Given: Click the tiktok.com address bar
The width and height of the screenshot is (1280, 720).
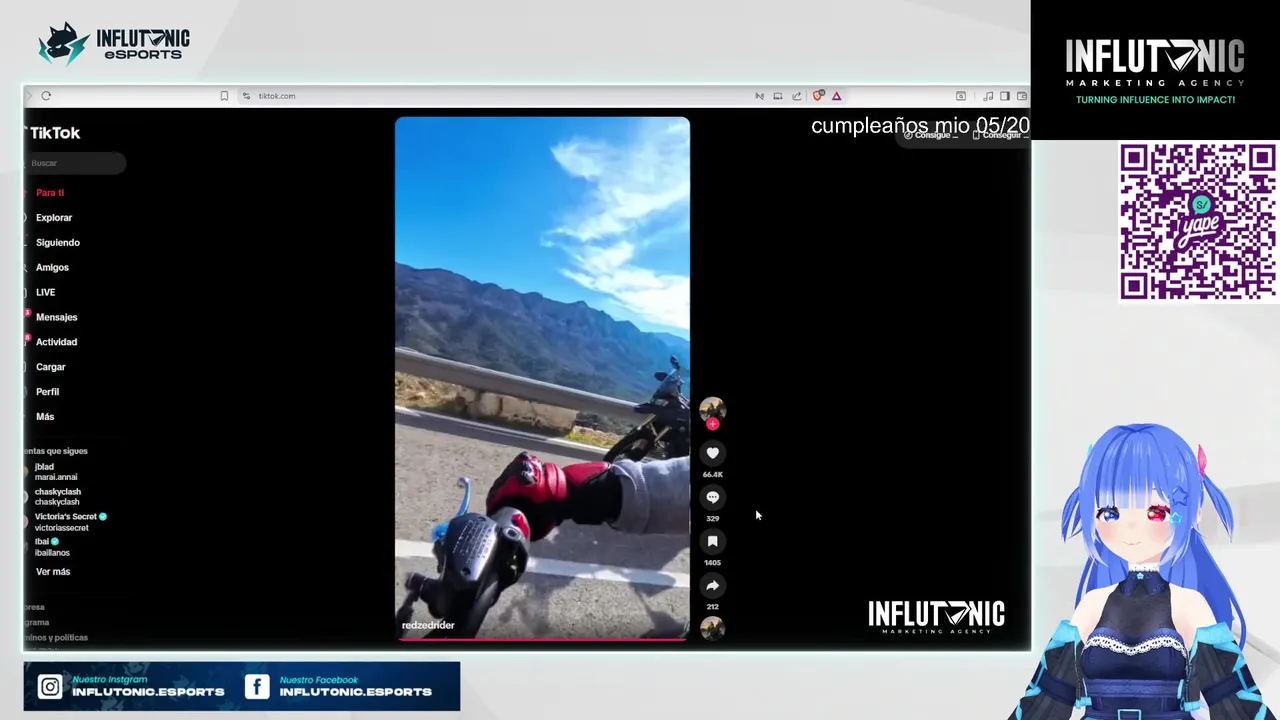Looking at the screenshot, I should pos(277,96).
